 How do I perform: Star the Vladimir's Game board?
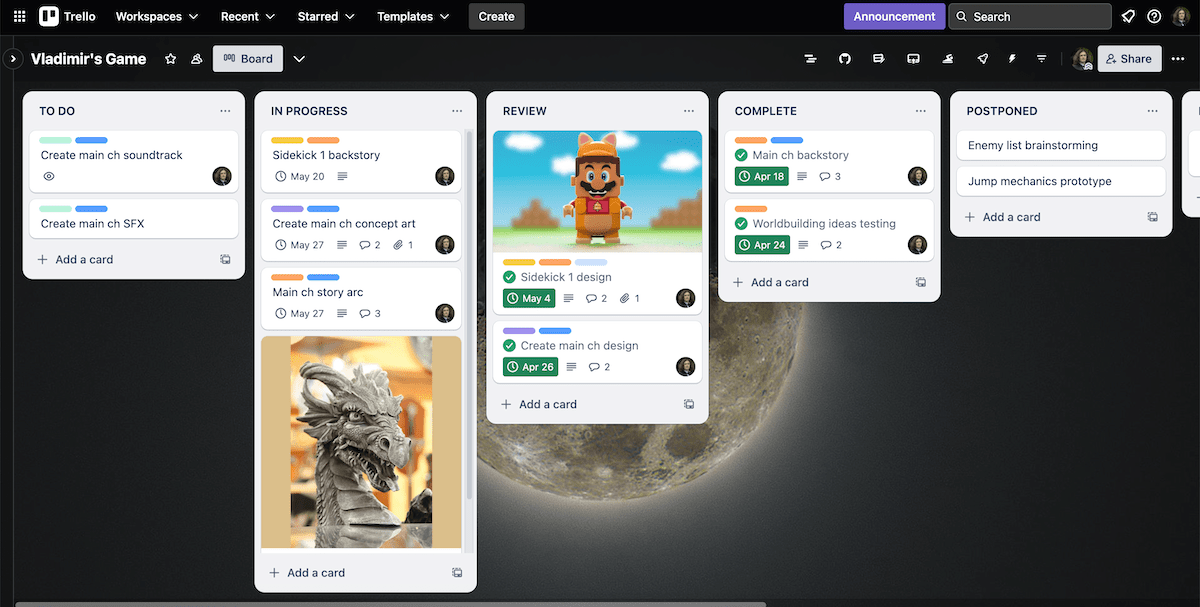[x=170, y=59]
